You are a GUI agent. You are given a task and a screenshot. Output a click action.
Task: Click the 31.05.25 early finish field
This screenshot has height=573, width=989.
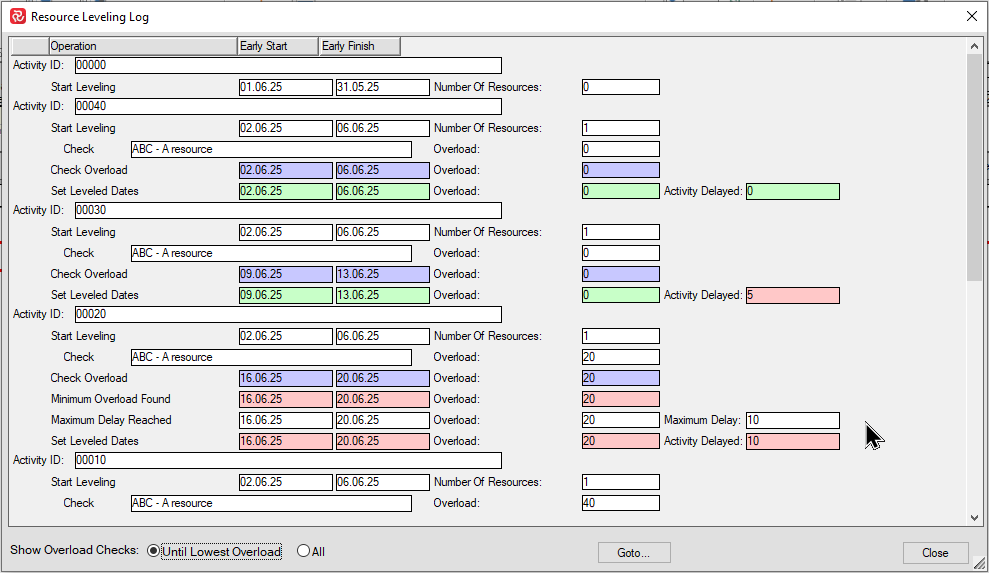point(383,87)
